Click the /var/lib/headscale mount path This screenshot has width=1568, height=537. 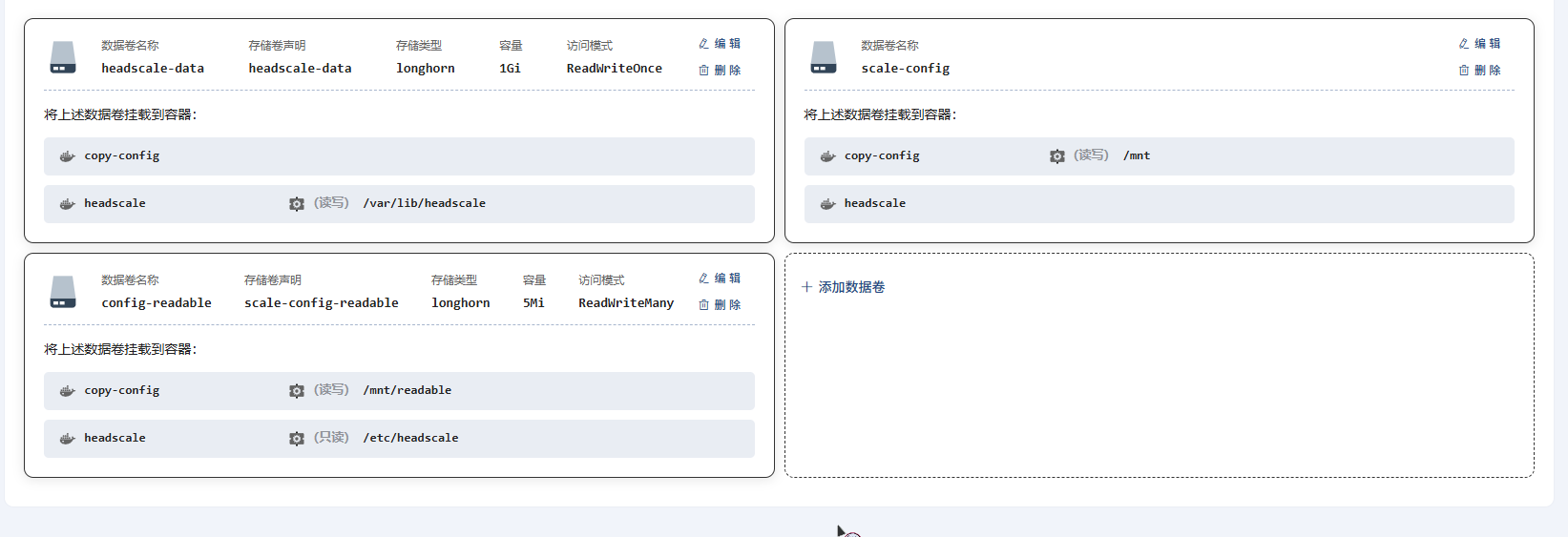(x=424, y=203)
